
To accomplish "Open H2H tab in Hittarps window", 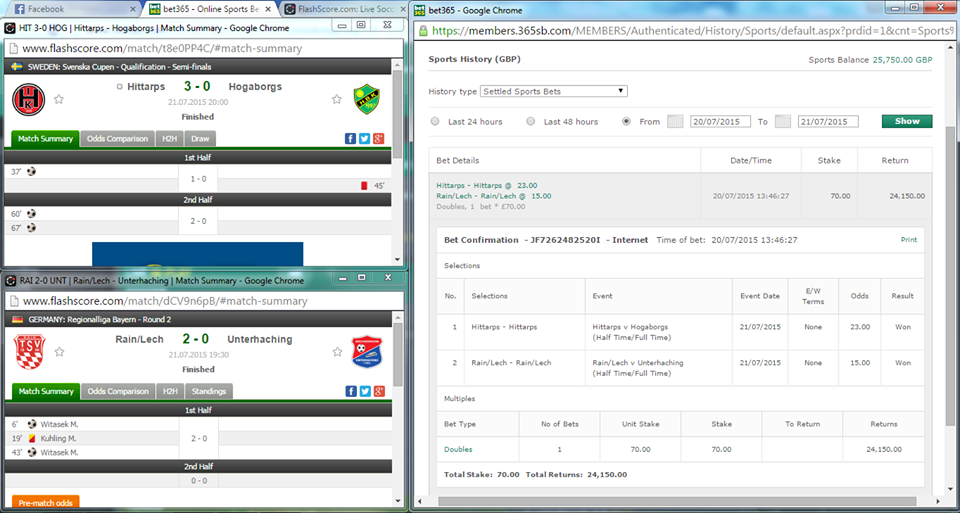I will pos(169,138).
